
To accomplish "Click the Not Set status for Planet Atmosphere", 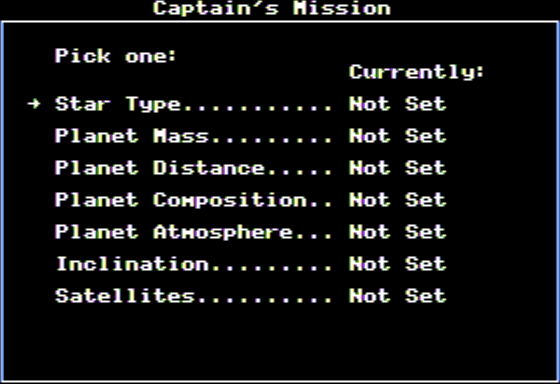I will 398,232.
